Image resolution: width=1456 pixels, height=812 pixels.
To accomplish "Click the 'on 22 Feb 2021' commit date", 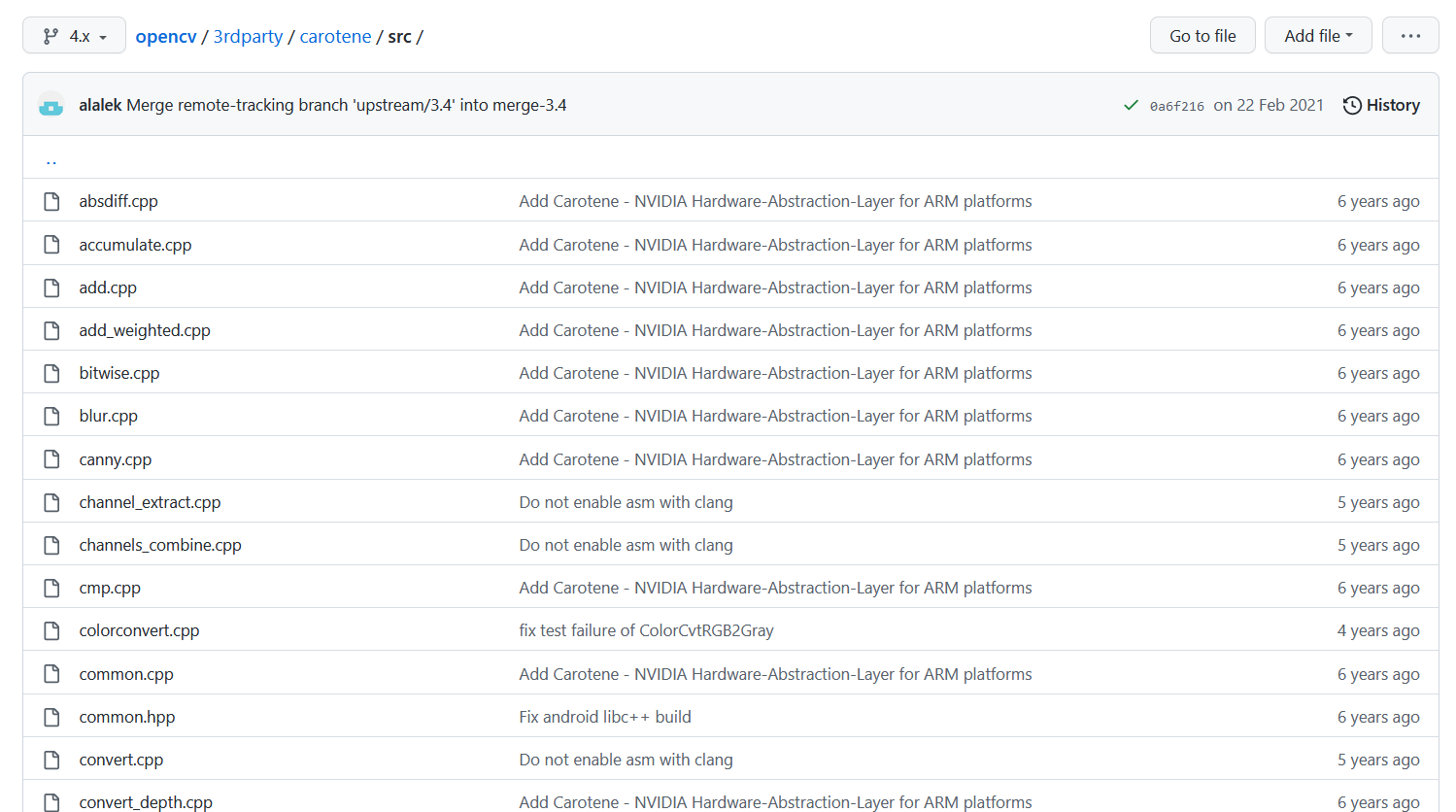I will coord(1269,105).
